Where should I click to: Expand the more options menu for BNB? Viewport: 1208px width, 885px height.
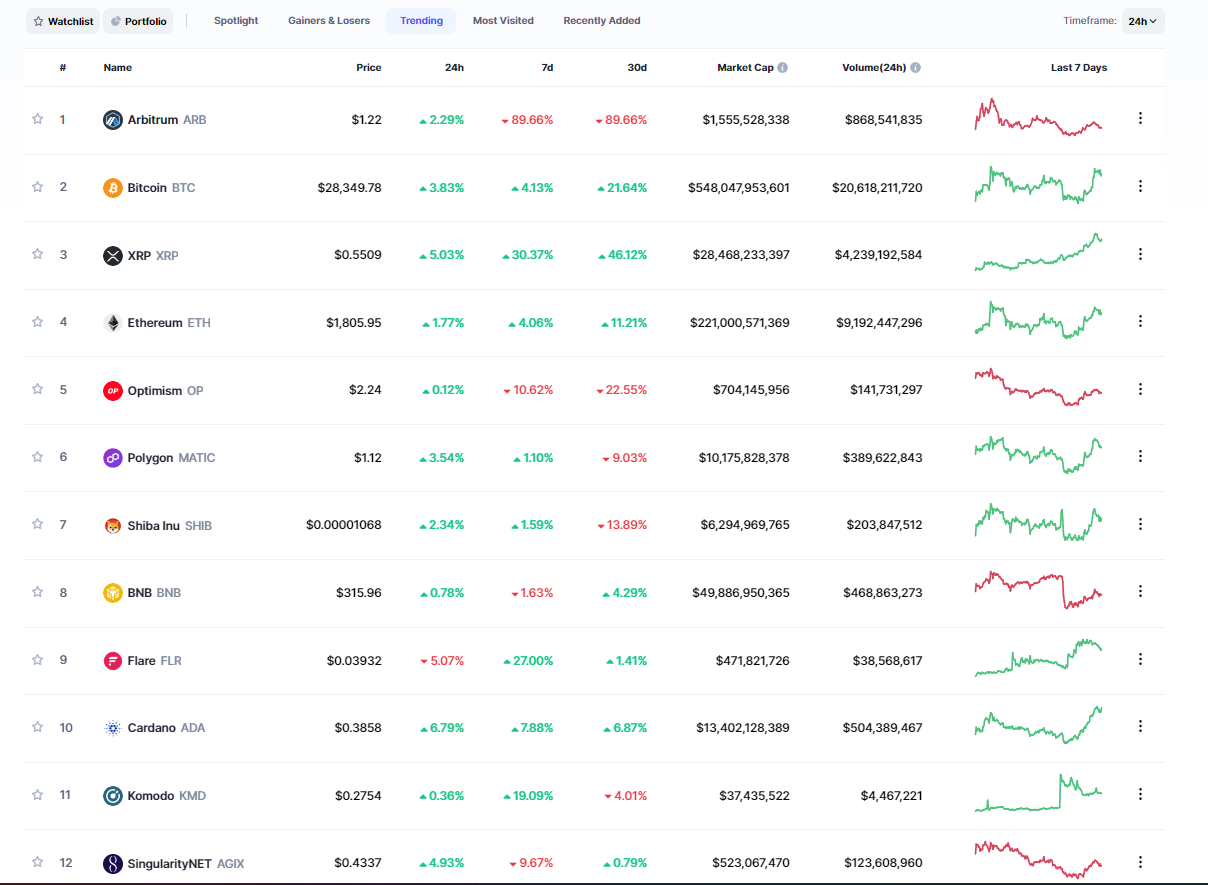[x=1140, y=592]
